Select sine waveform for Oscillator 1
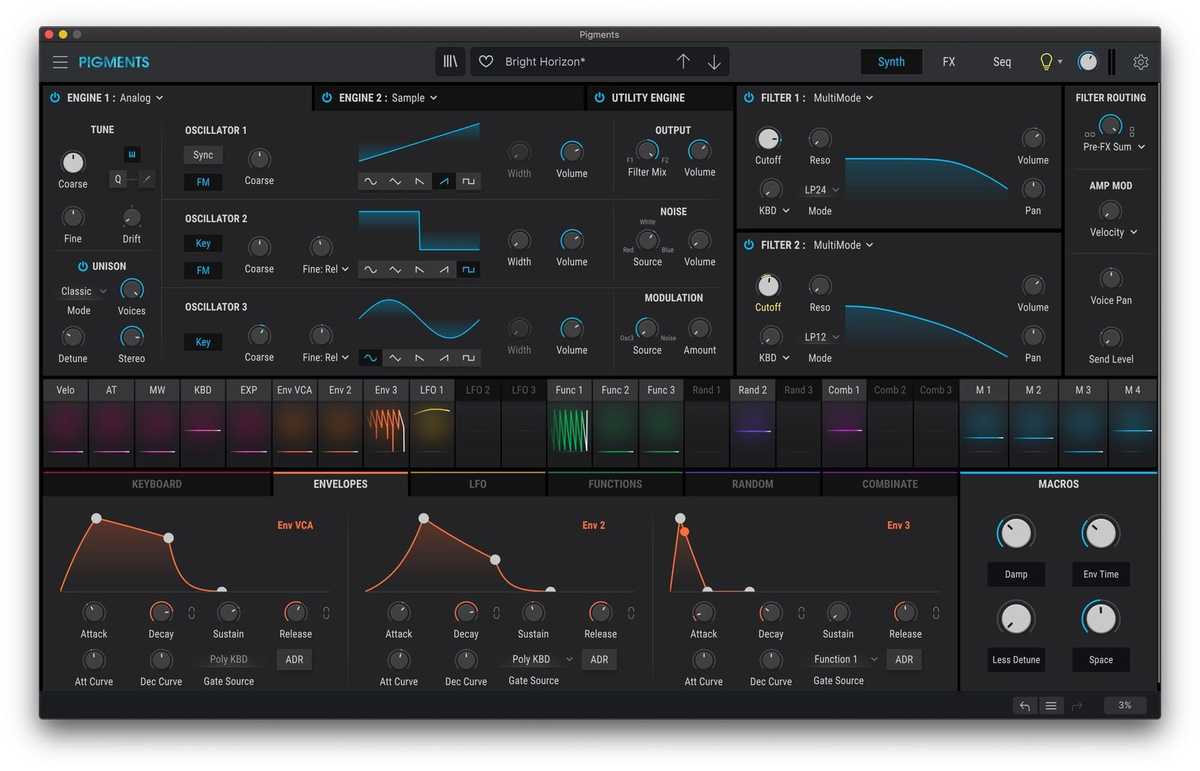 (371, 181)
